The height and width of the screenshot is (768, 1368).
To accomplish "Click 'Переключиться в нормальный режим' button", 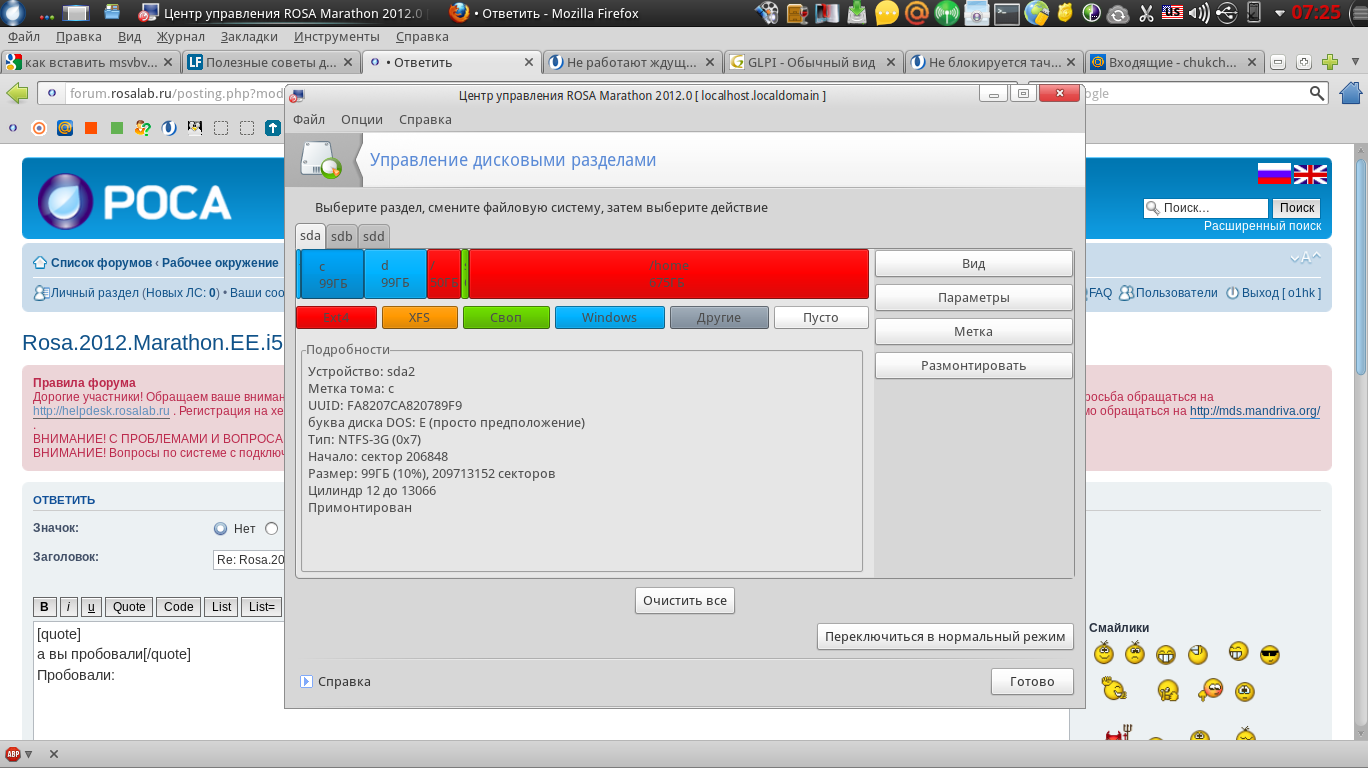I will click(945, 637).
